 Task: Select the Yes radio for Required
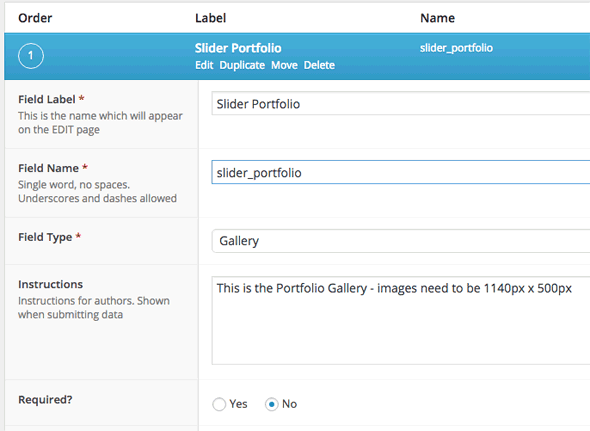pyautogui.click(x=219, y=404)
